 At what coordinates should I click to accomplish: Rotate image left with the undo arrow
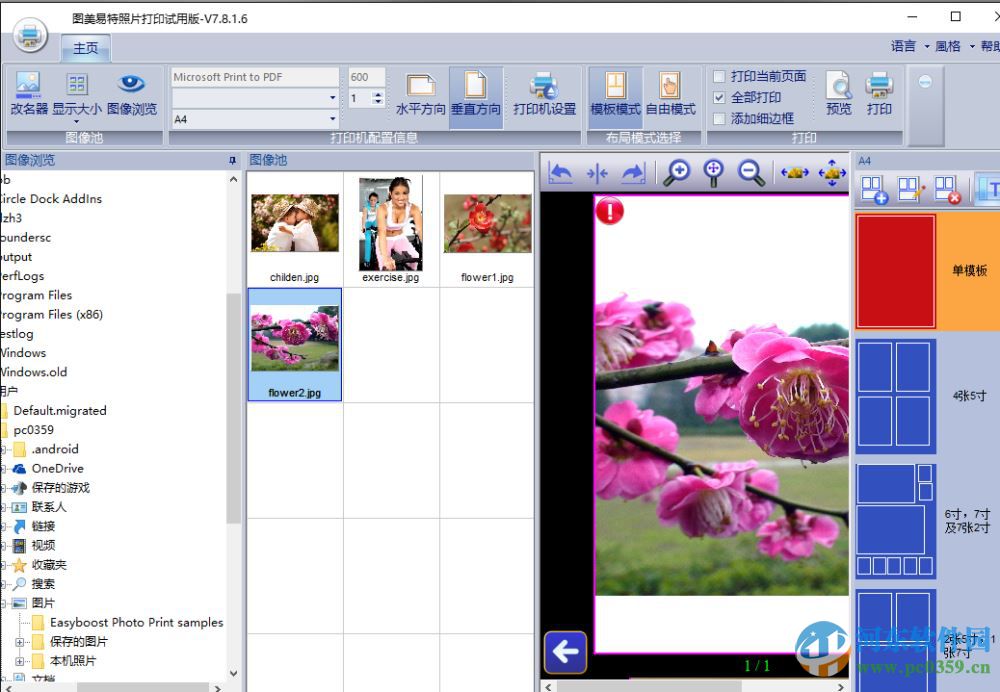pos(561,172)
